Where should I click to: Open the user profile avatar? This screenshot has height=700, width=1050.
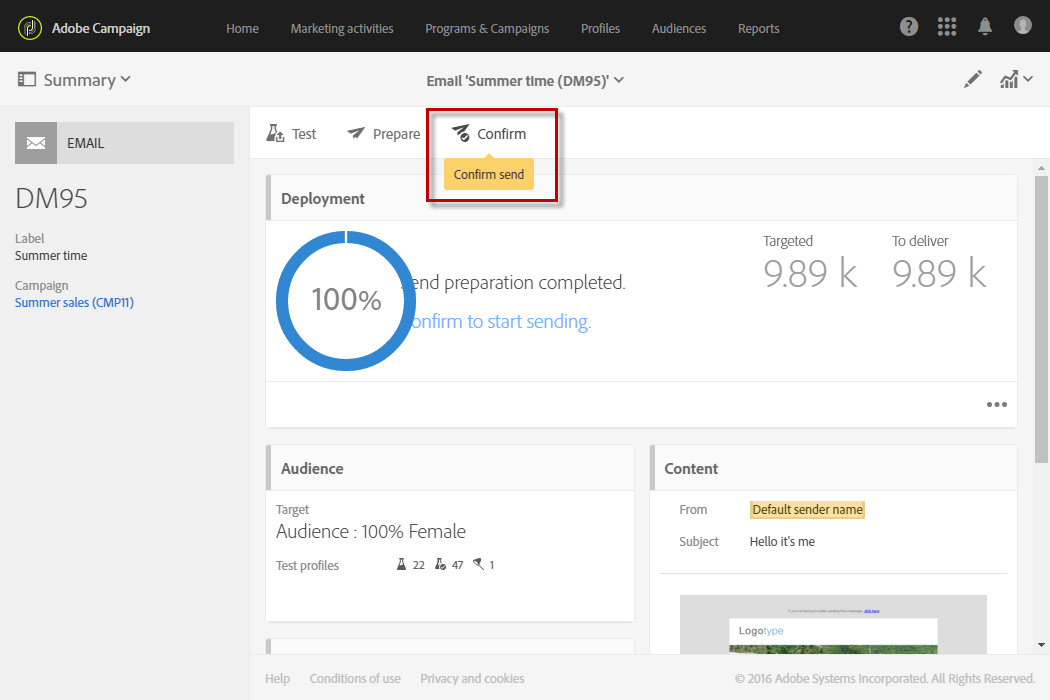pos(1023,25)
